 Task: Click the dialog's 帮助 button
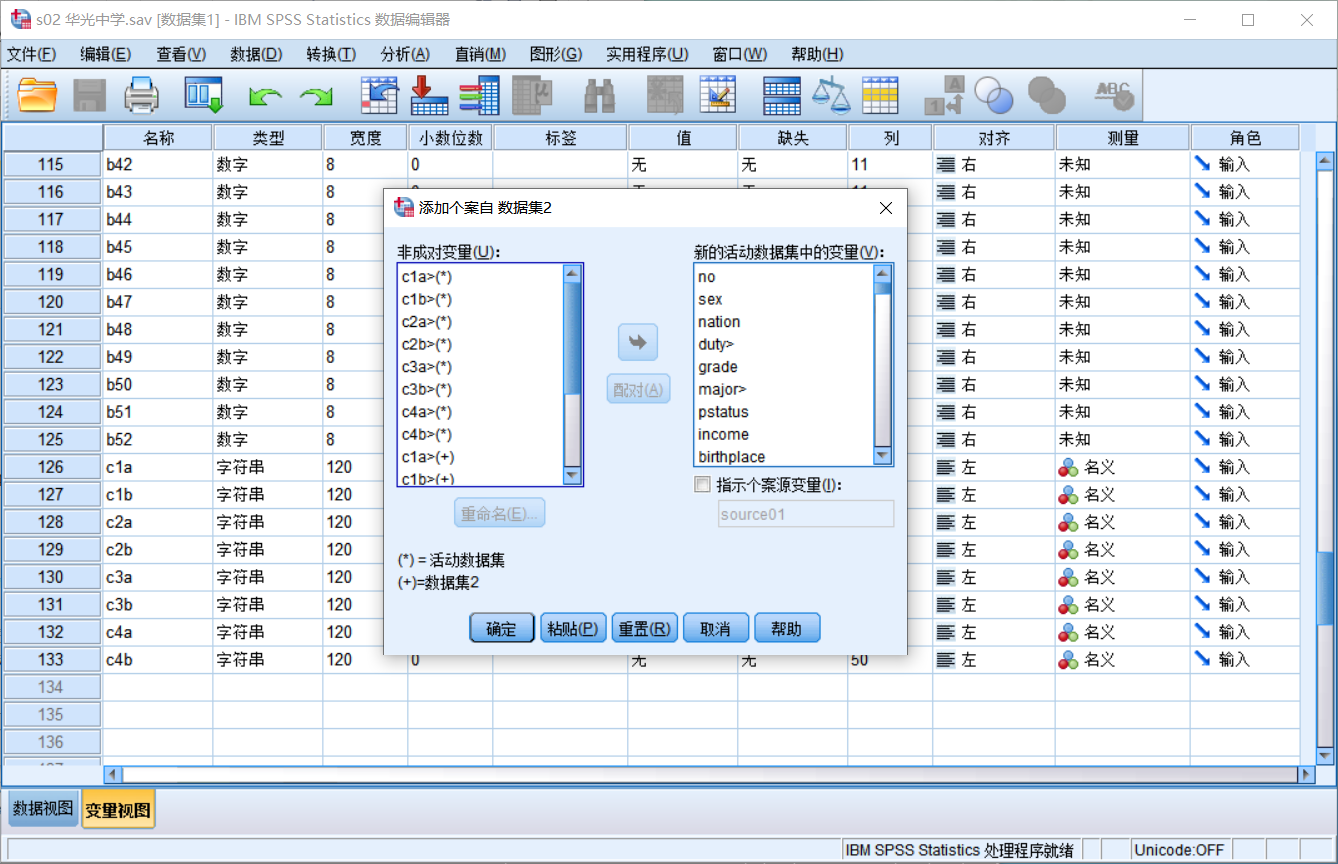click(x=787, y=628)
